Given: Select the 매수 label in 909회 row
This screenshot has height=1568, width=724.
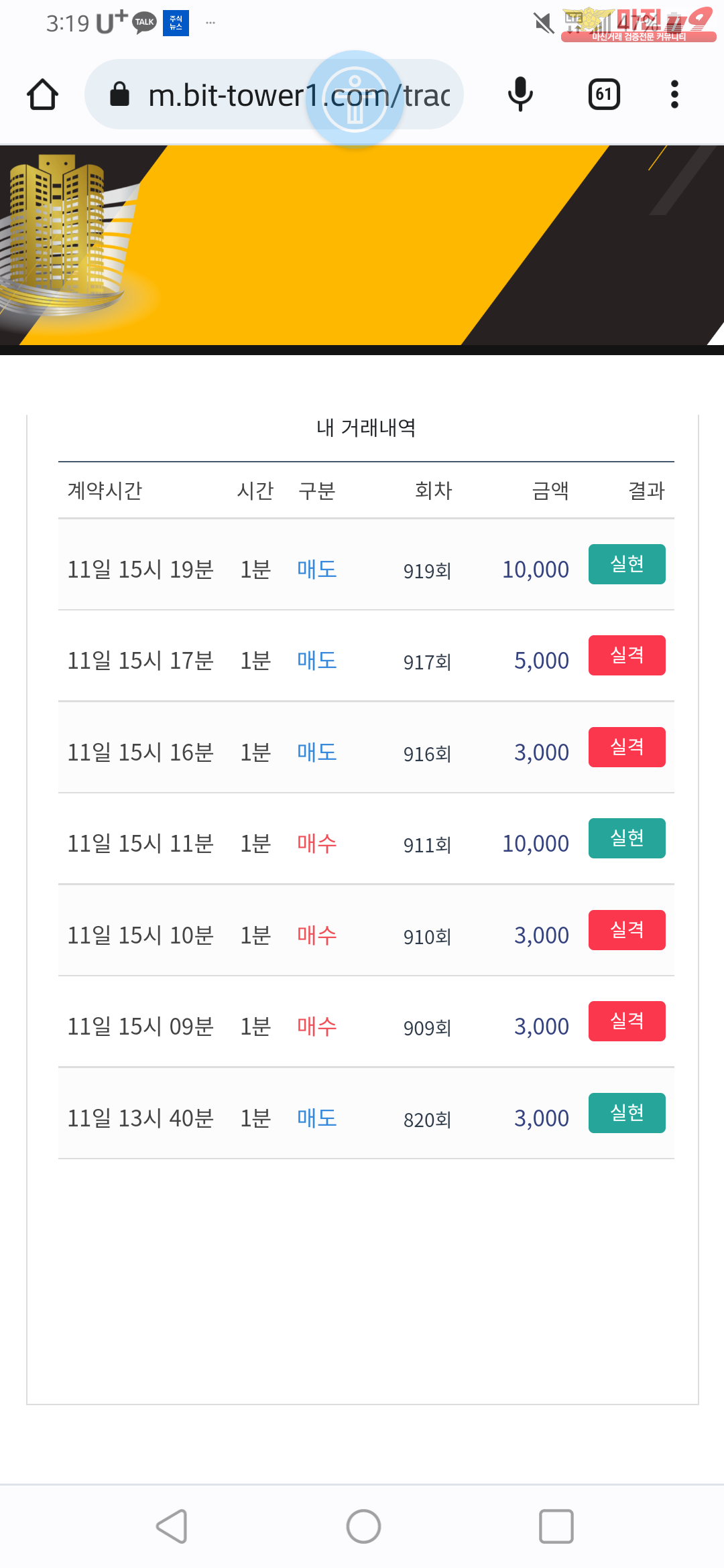Looking at the screenshot, I should pos(317,1027).
